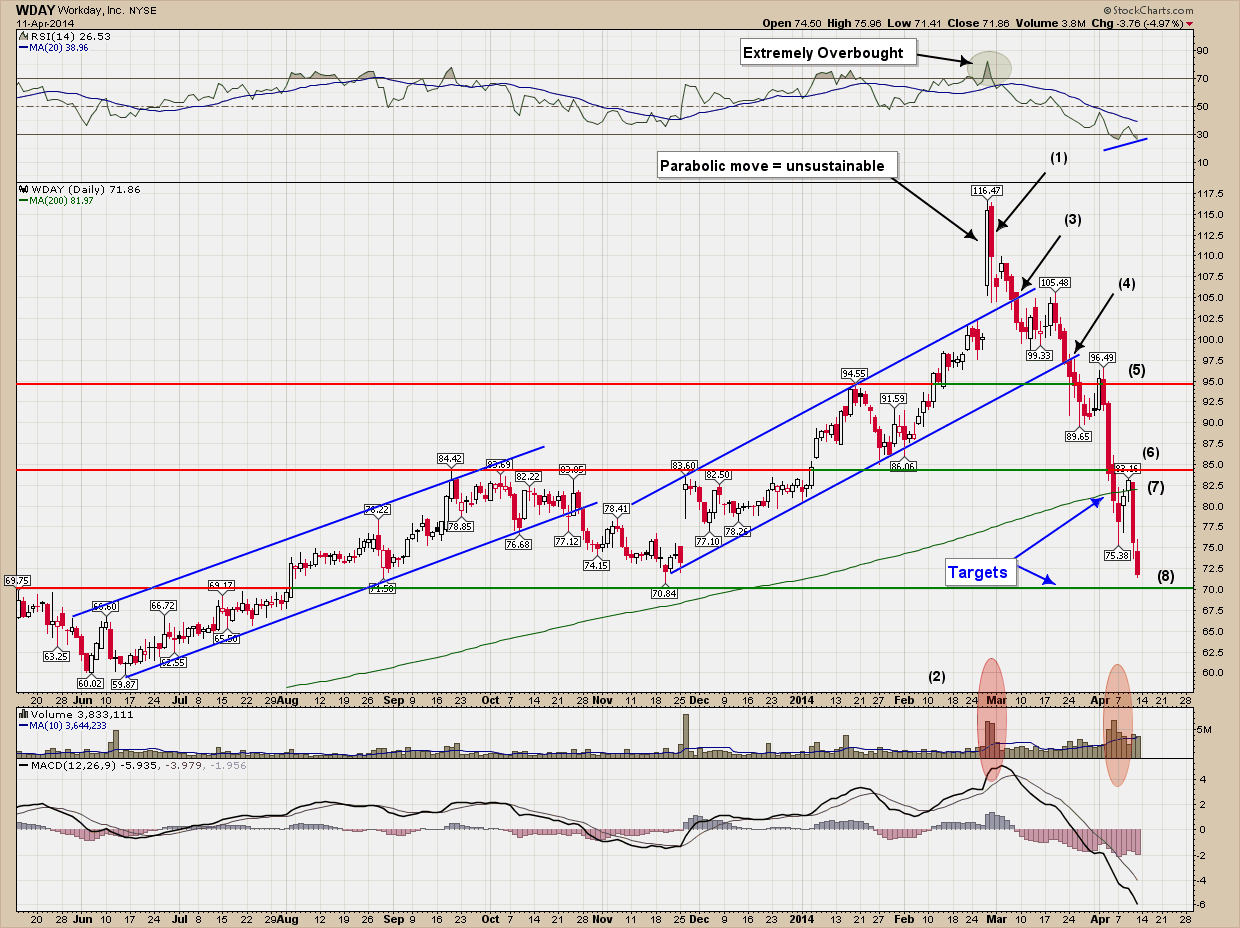Click the 82.50 price label
Image resolution: width=1240 pixels, height=928 pixels.
pyautogui.click(x=719, y=475)
